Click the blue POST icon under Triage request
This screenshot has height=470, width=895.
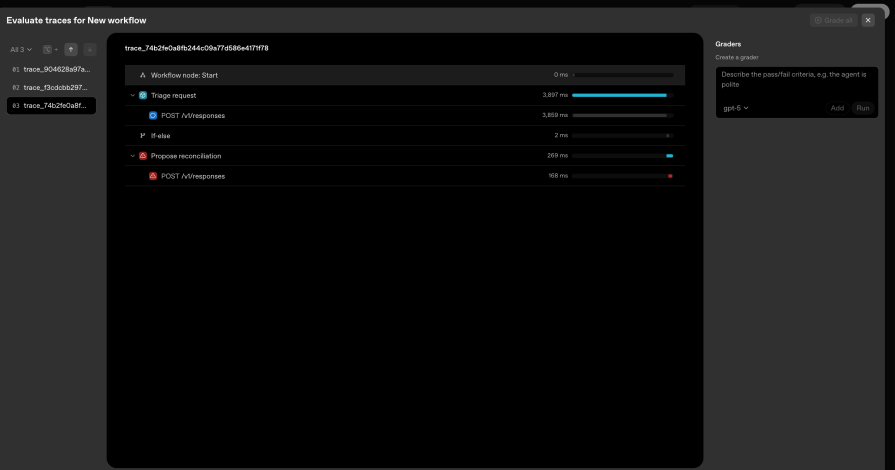(x=153, y=115)
